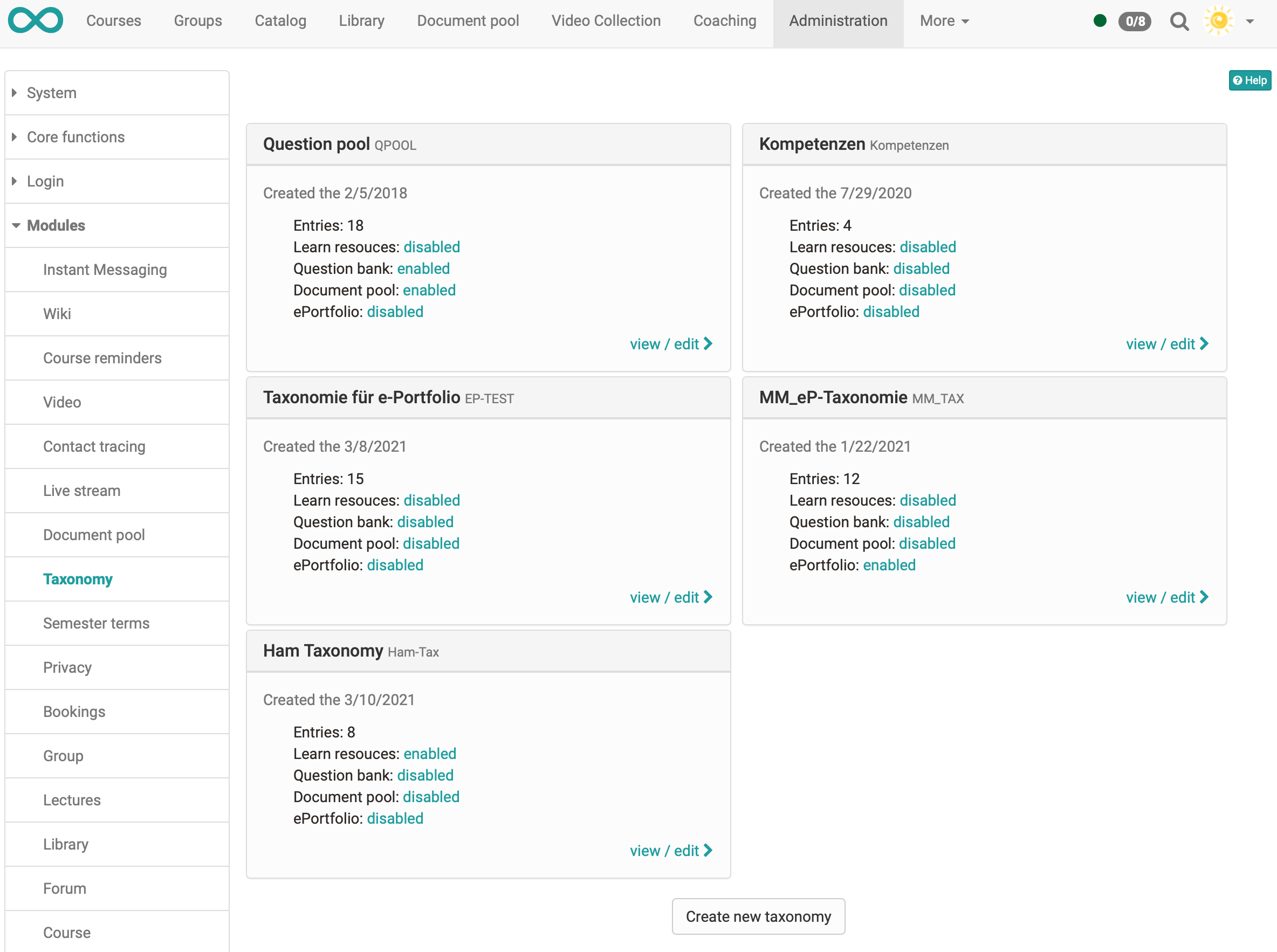This screenshot has height=952, width=1277.
Task: Open the user account dropdown arrow
Action: [x=1250, y=22]
